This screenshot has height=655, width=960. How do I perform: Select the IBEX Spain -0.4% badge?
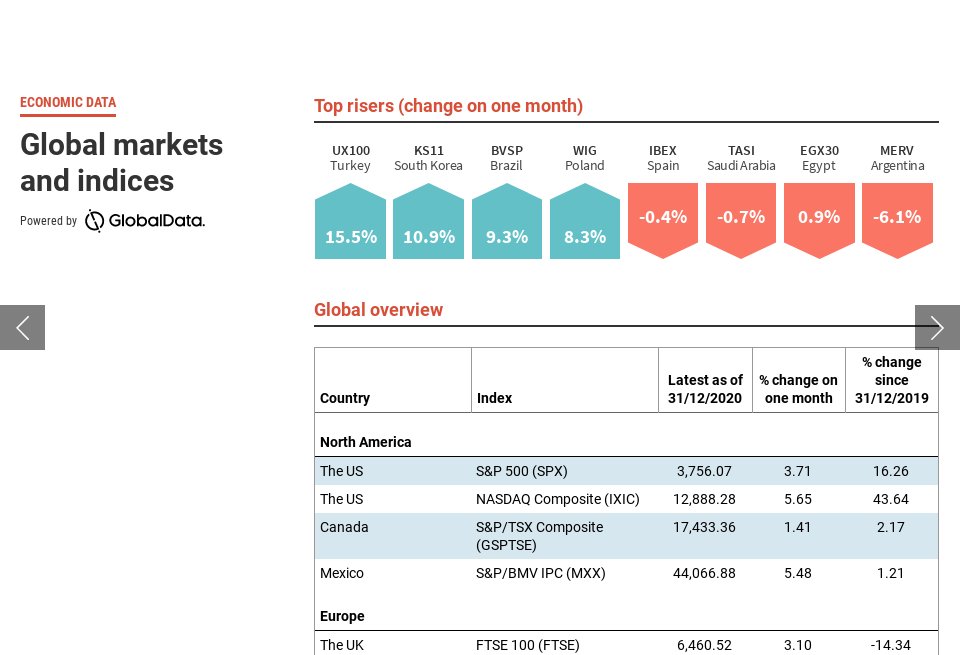click(663, 219)
